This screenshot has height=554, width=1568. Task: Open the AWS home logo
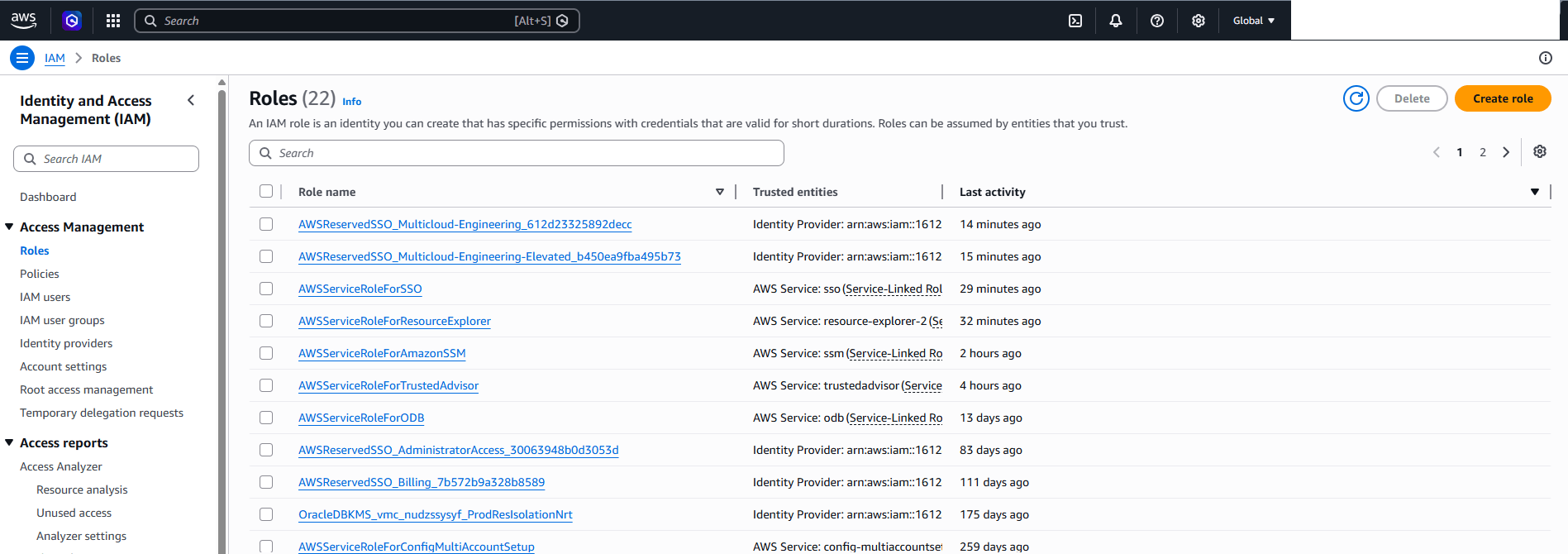pyautogui.click(x=23, y=21)
